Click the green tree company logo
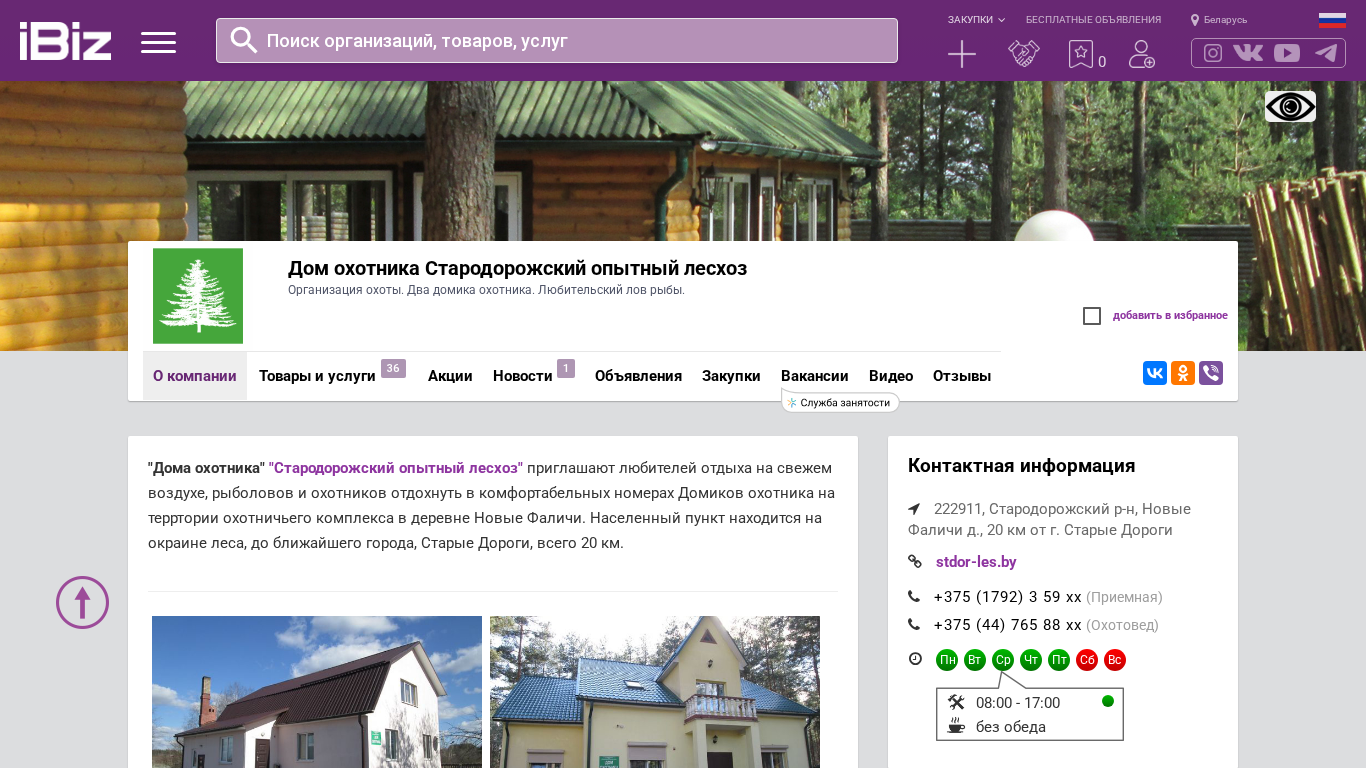 (x=198, y=296)
